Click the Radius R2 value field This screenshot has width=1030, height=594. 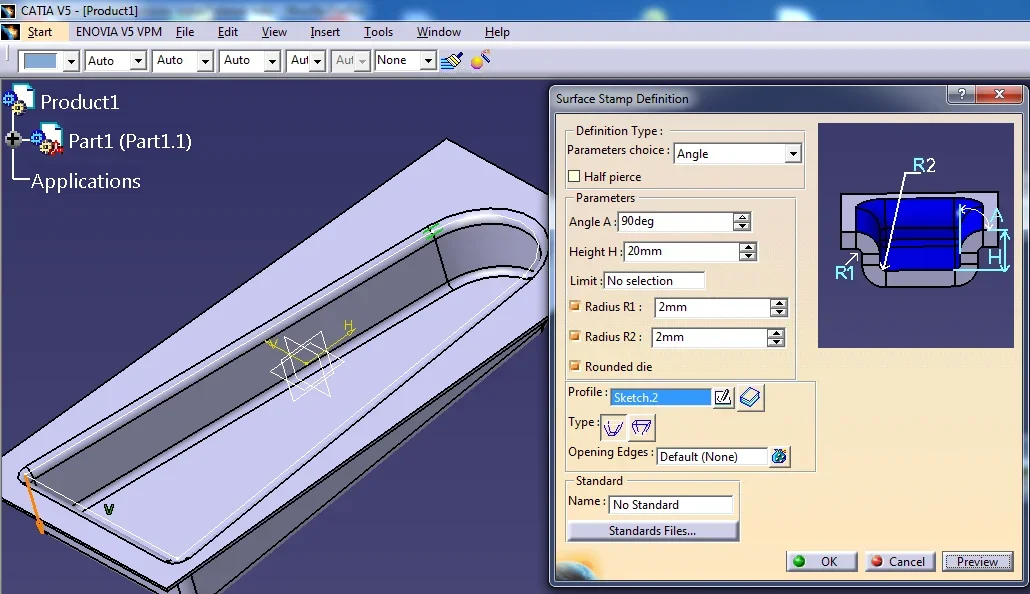709,337
